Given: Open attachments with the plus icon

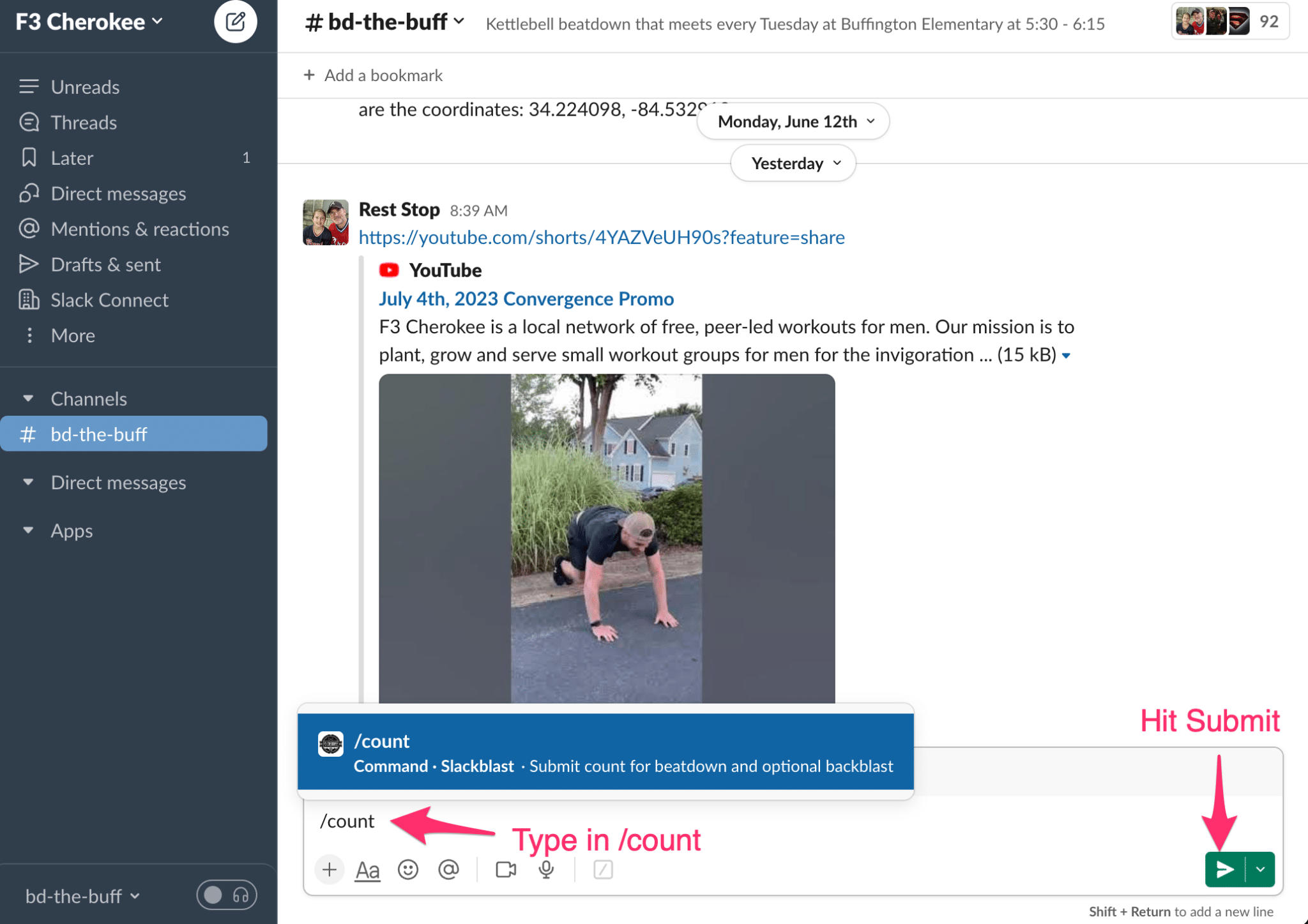Looking at the screenshot, I should pyautogui.click(x=329, y=870).
